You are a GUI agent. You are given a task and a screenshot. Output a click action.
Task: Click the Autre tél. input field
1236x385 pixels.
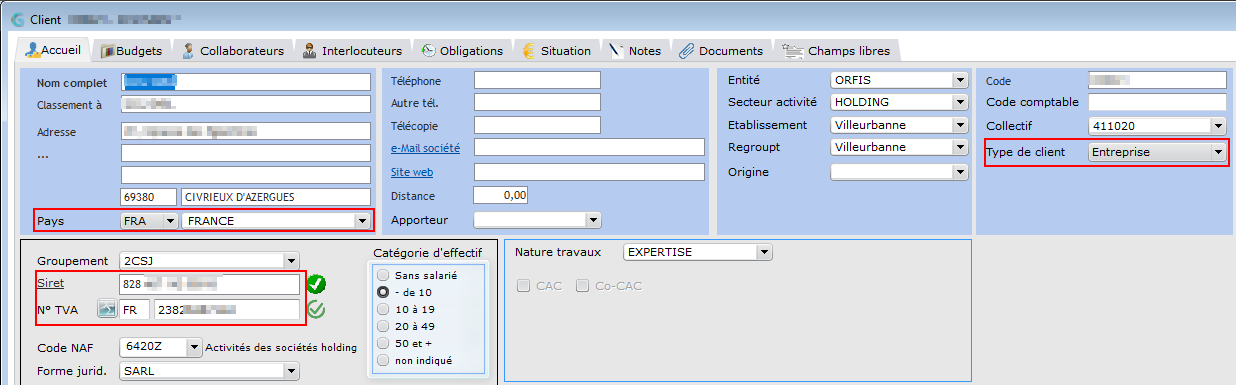[x=537, y=102]
